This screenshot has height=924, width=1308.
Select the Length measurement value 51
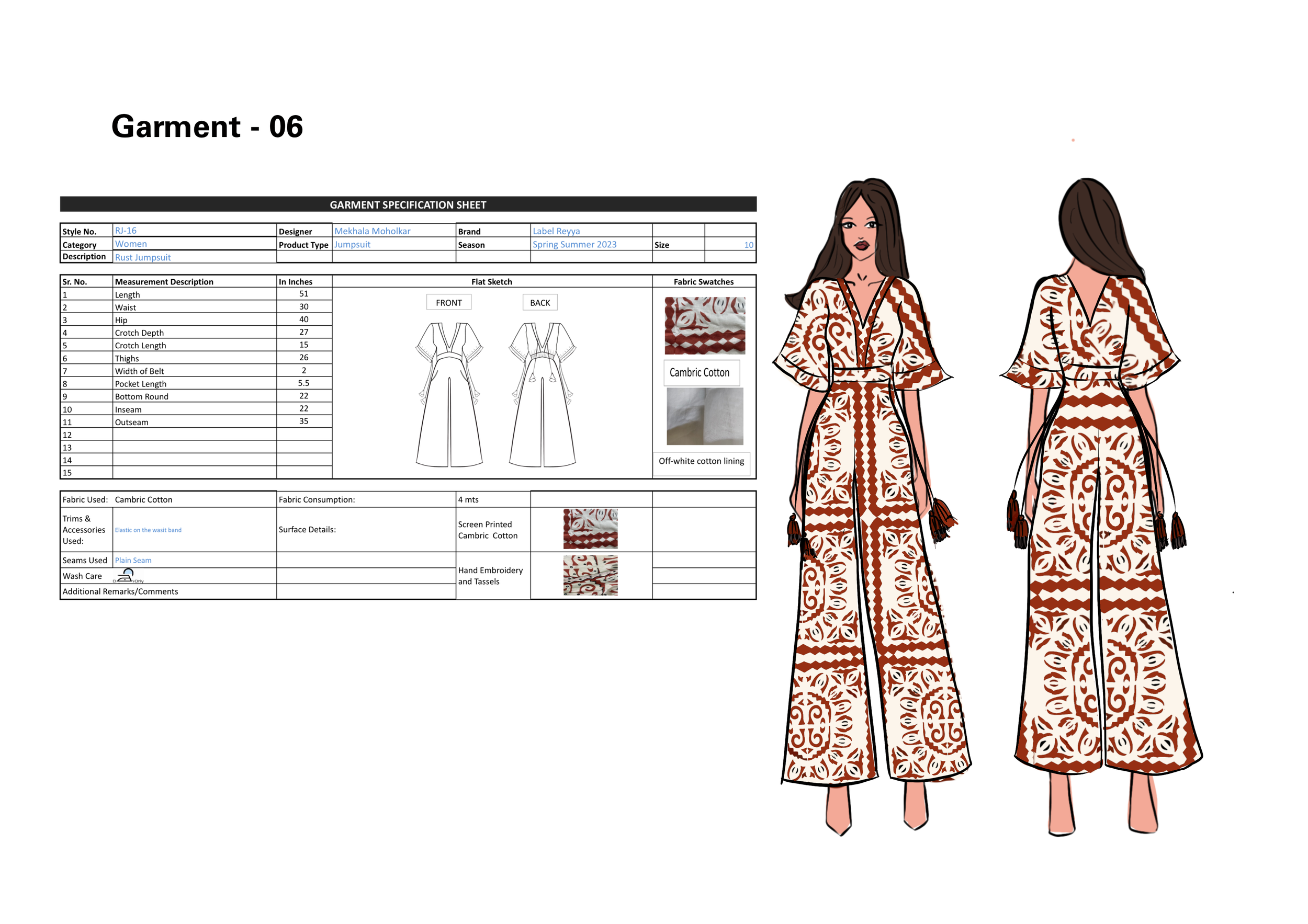pyautogui.click(x=303, y=294)
